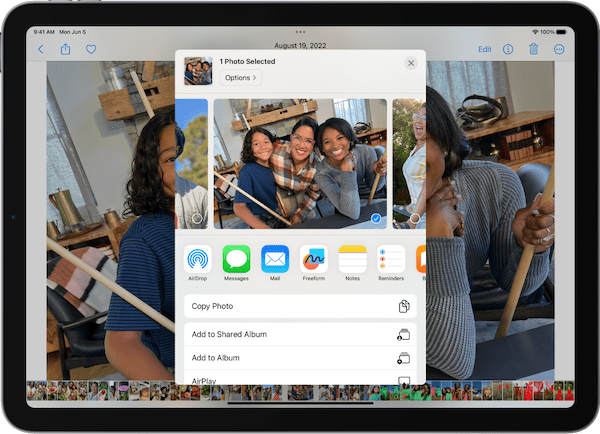Tap the Wi-Fi status icon
This screenshot has height=434, width=600.
(x=535, y=32)
